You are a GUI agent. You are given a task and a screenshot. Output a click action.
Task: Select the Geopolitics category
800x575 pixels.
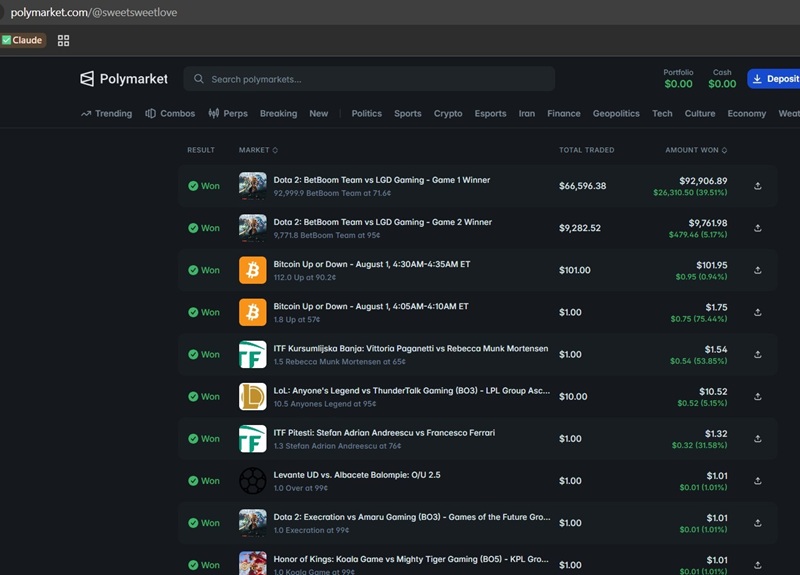[x=616, y=113]
